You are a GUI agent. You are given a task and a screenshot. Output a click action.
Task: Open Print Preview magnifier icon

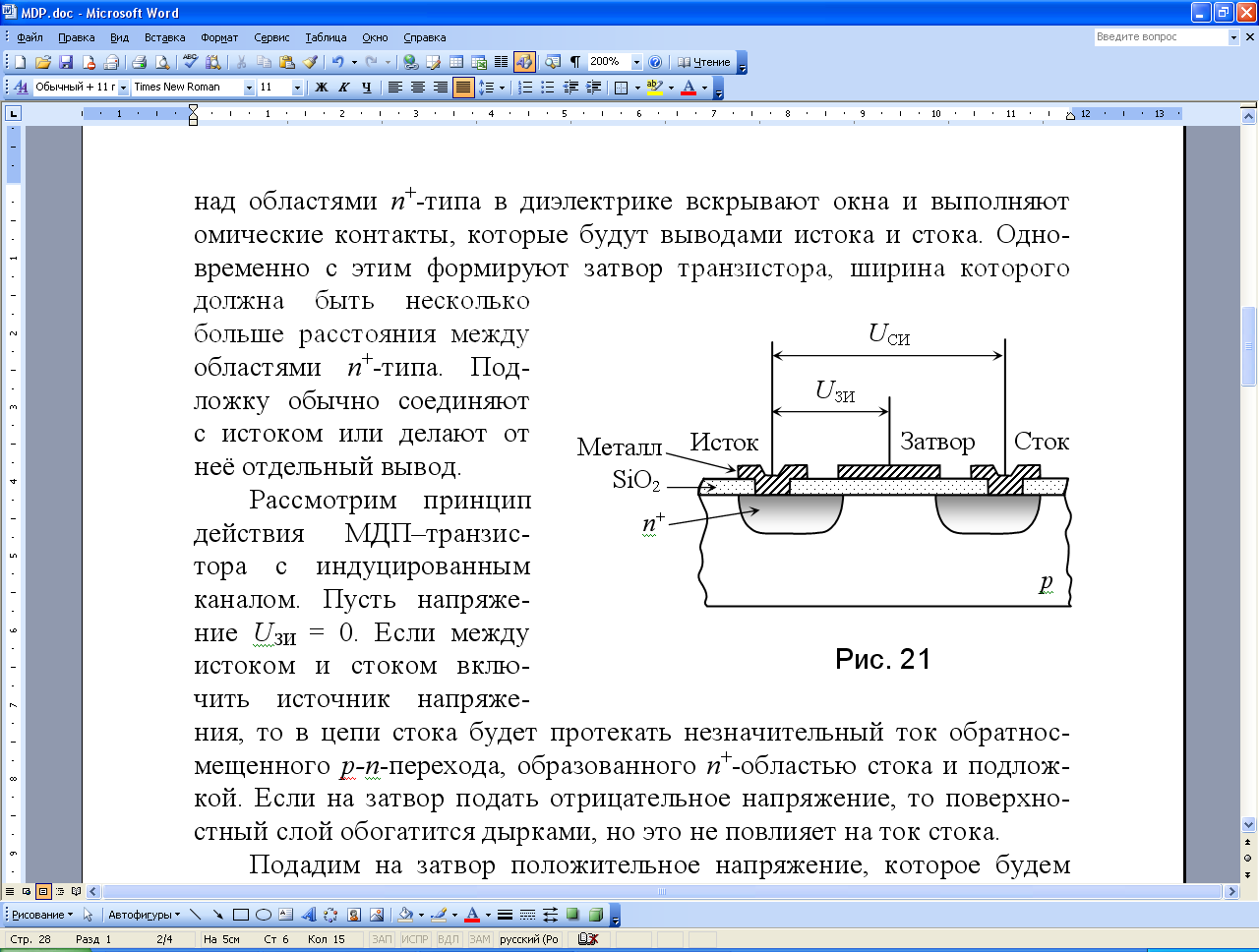tap(162, 62)
